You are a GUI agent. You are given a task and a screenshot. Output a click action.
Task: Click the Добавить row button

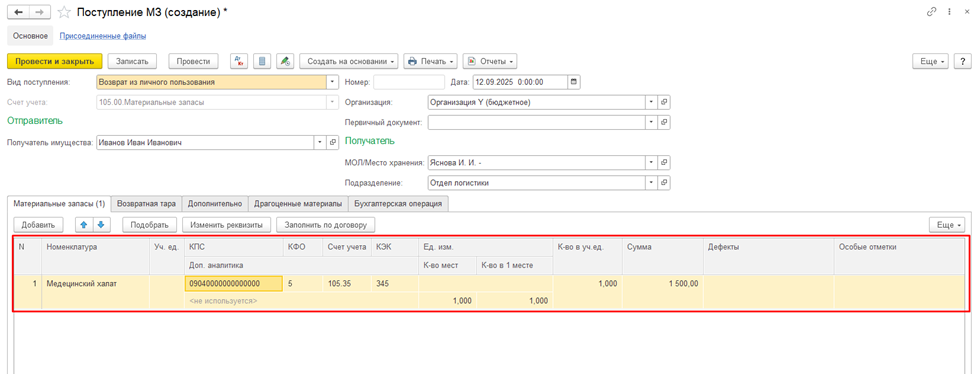click(38, 224)
